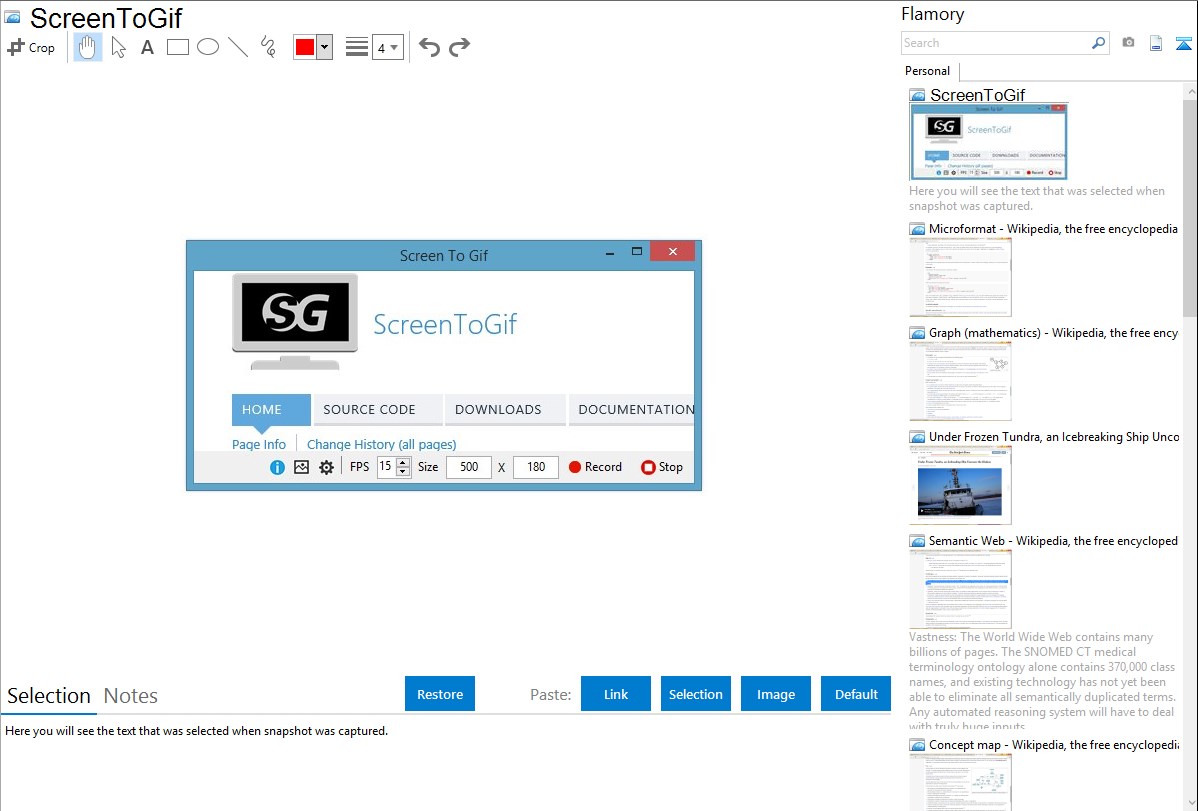Screen dimensions: 1198x811
Task: Click the page document icon
Action: pos(1156,43)
